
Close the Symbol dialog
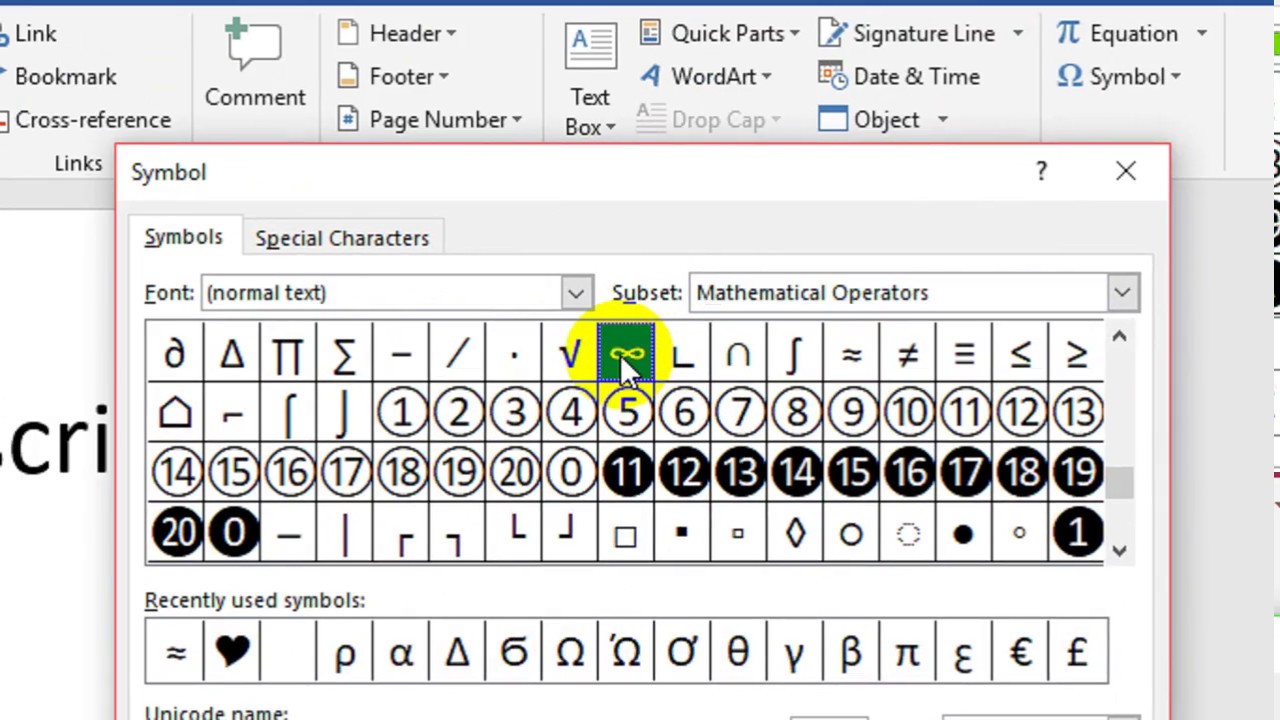(1126, 171)
